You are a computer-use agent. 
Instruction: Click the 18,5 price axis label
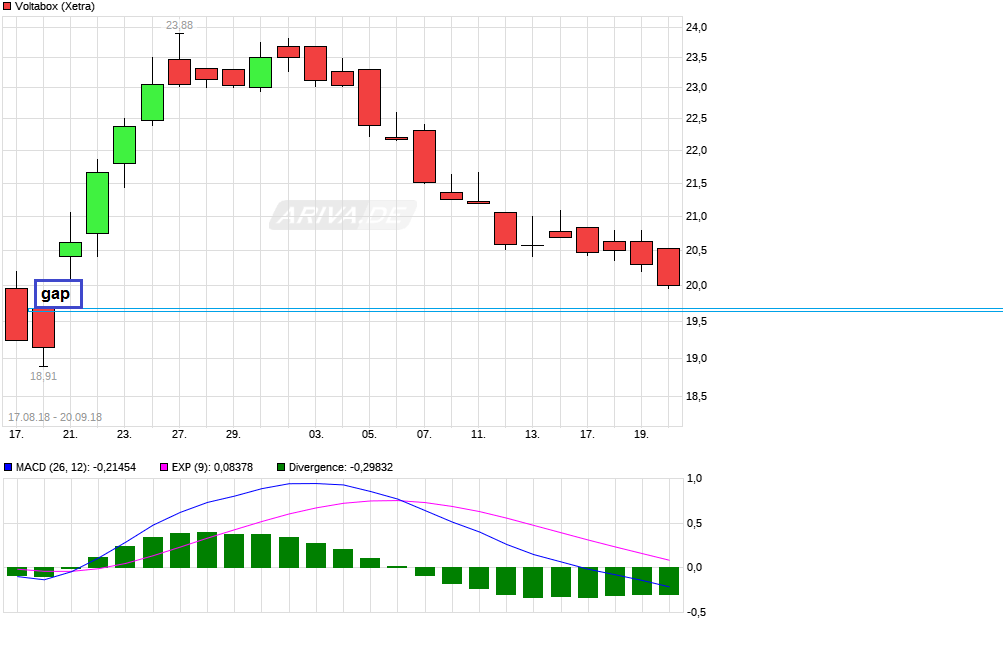coord(697,397)
